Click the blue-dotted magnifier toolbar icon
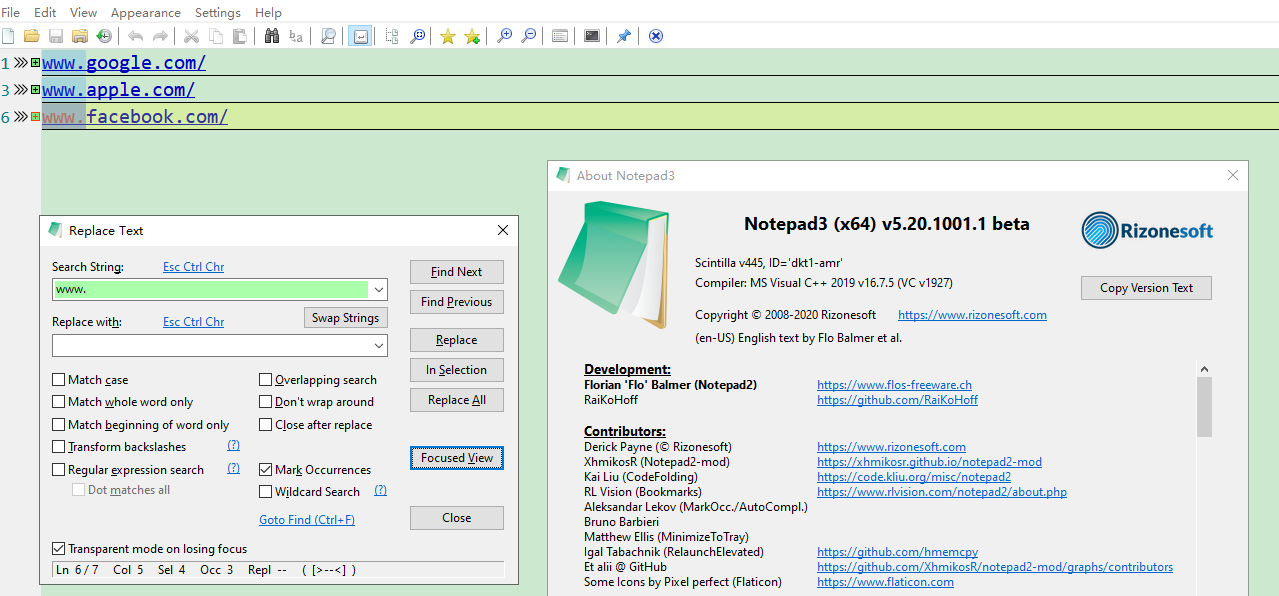This screenshot has width=1279, height=596. click(416, 36)
